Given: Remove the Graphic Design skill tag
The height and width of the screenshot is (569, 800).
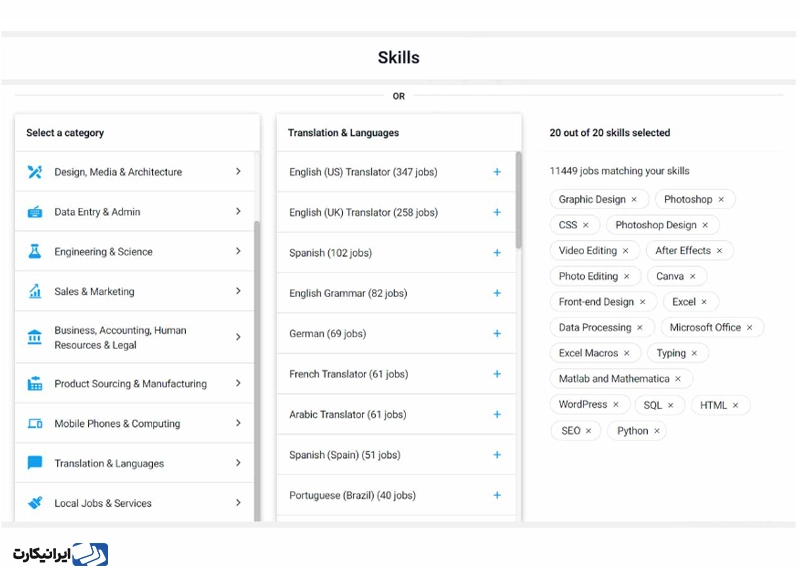Looking at the screenshot, I should (x=634, y=200).
